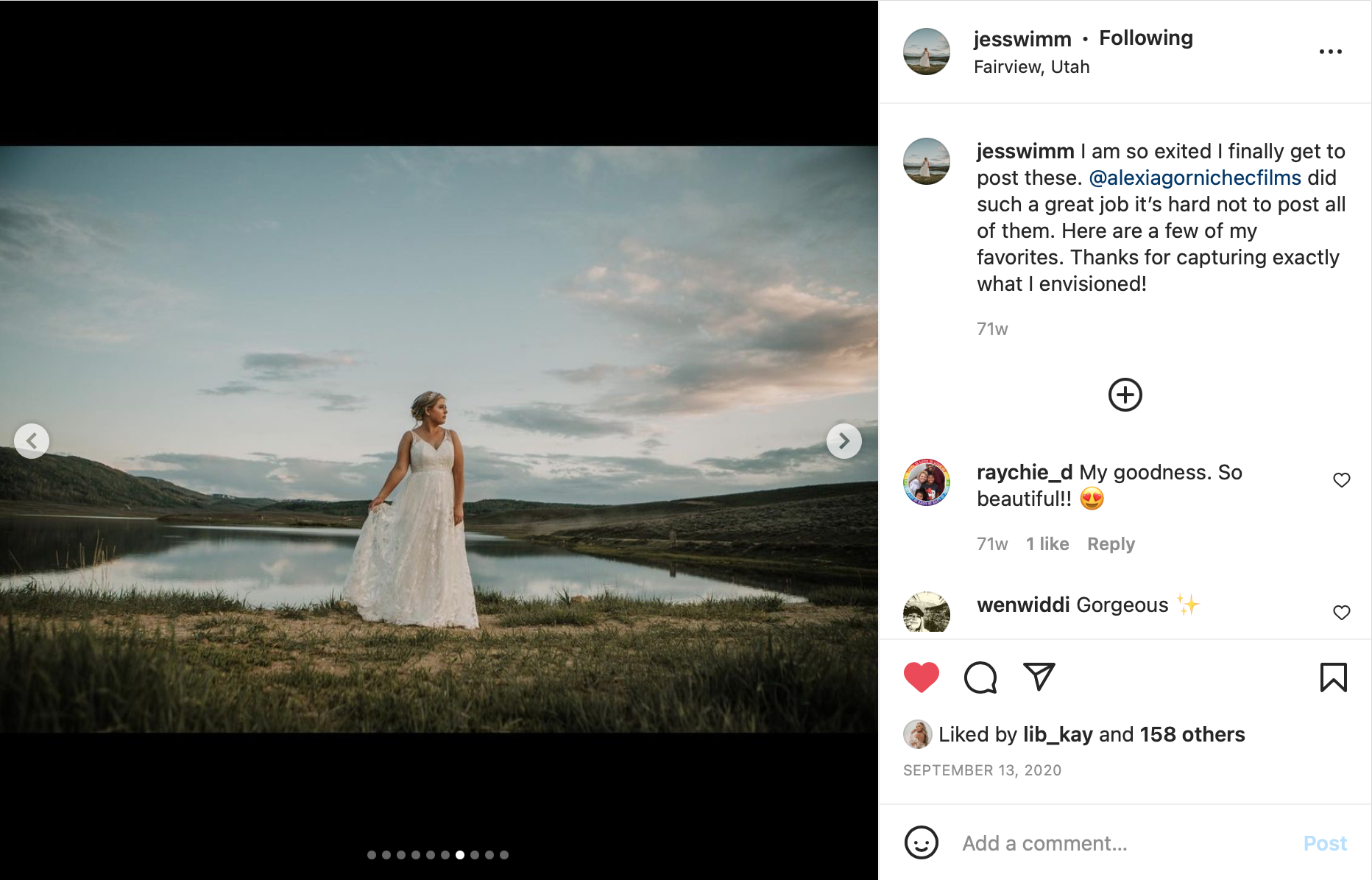The image size is (1372, 880).
Task: Click lib_kay's small avatar by likes
Action: (x=917, y=734)
